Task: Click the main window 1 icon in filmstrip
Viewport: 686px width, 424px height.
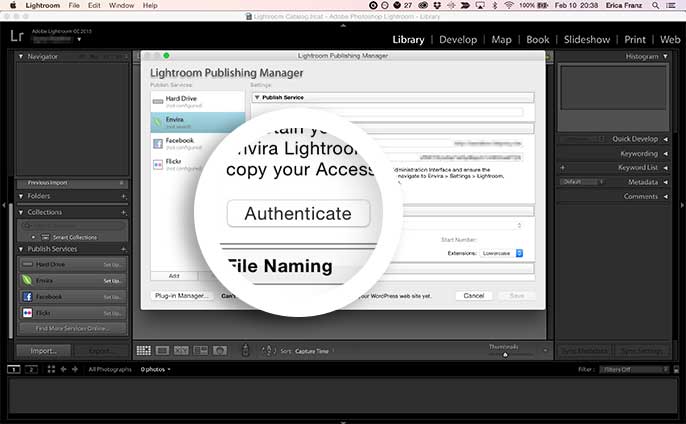Action: [x=14, y=369]
